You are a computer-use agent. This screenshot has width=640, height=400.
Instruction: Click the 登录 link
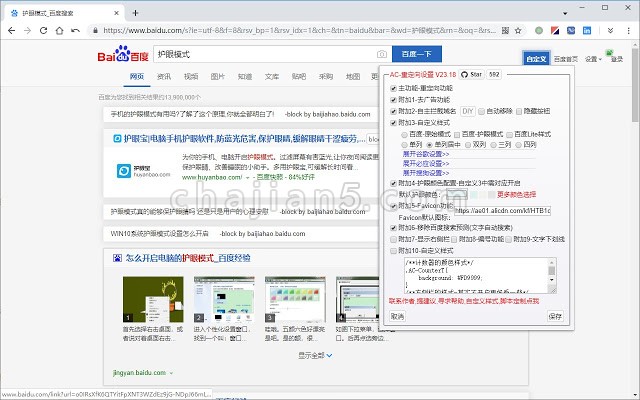click(617, 59)
